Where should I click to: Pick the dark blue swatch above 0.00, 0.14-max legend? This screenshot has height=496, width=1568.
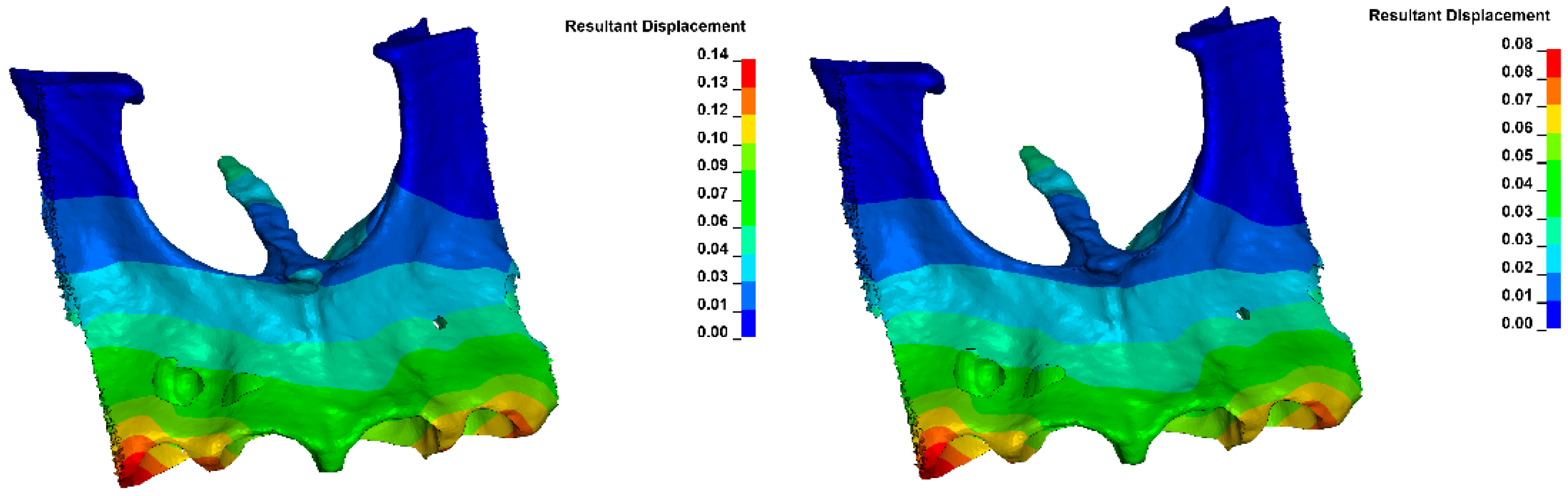[x=748, y=323]
